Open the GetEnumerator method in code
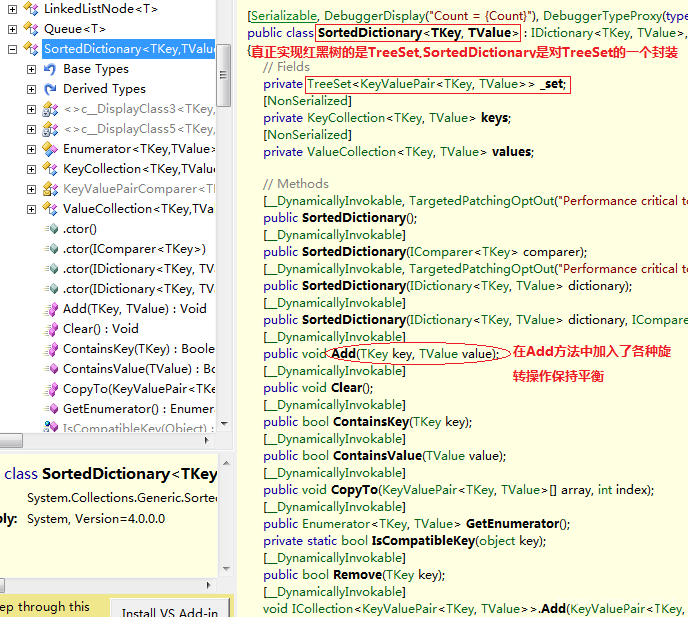The height and width of the screenshot is (617, 688). (512, 524)
